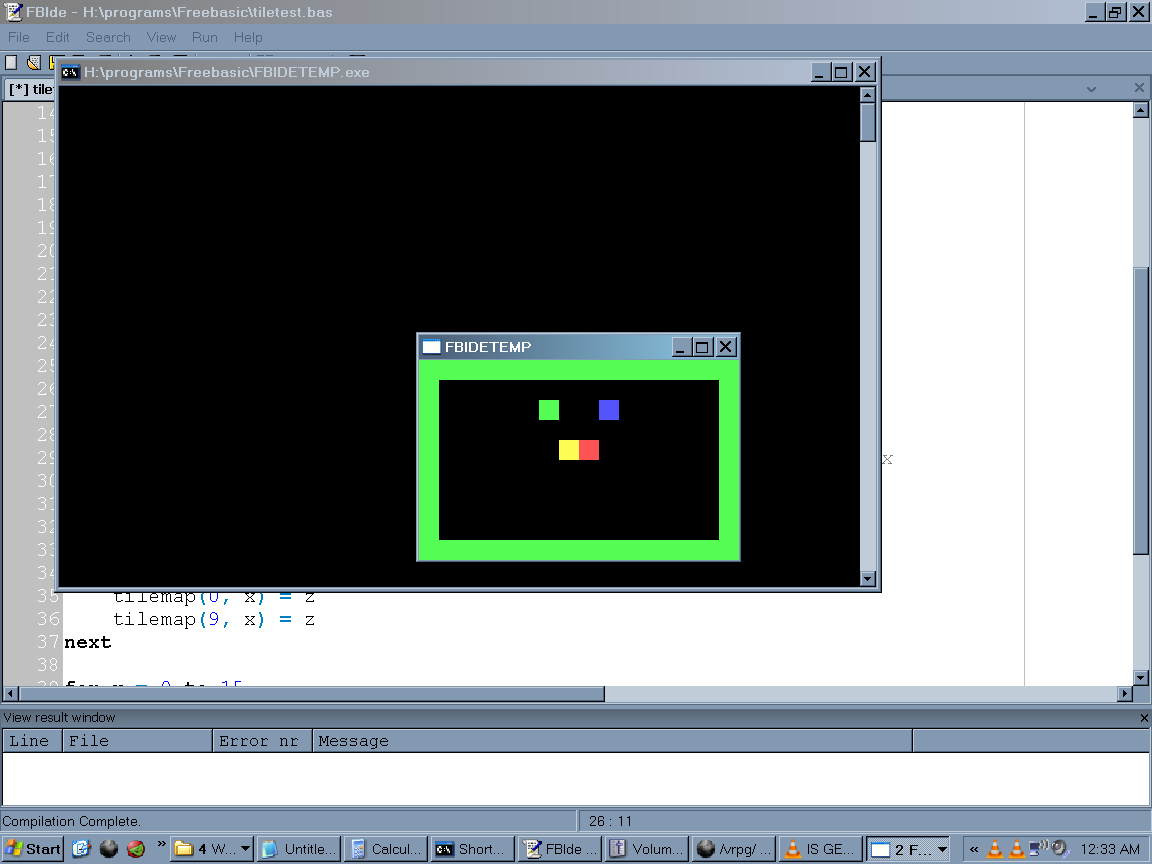Open the Run menu
The height and width of the screenshot is (864, 1152).
[x=204, y=37]
